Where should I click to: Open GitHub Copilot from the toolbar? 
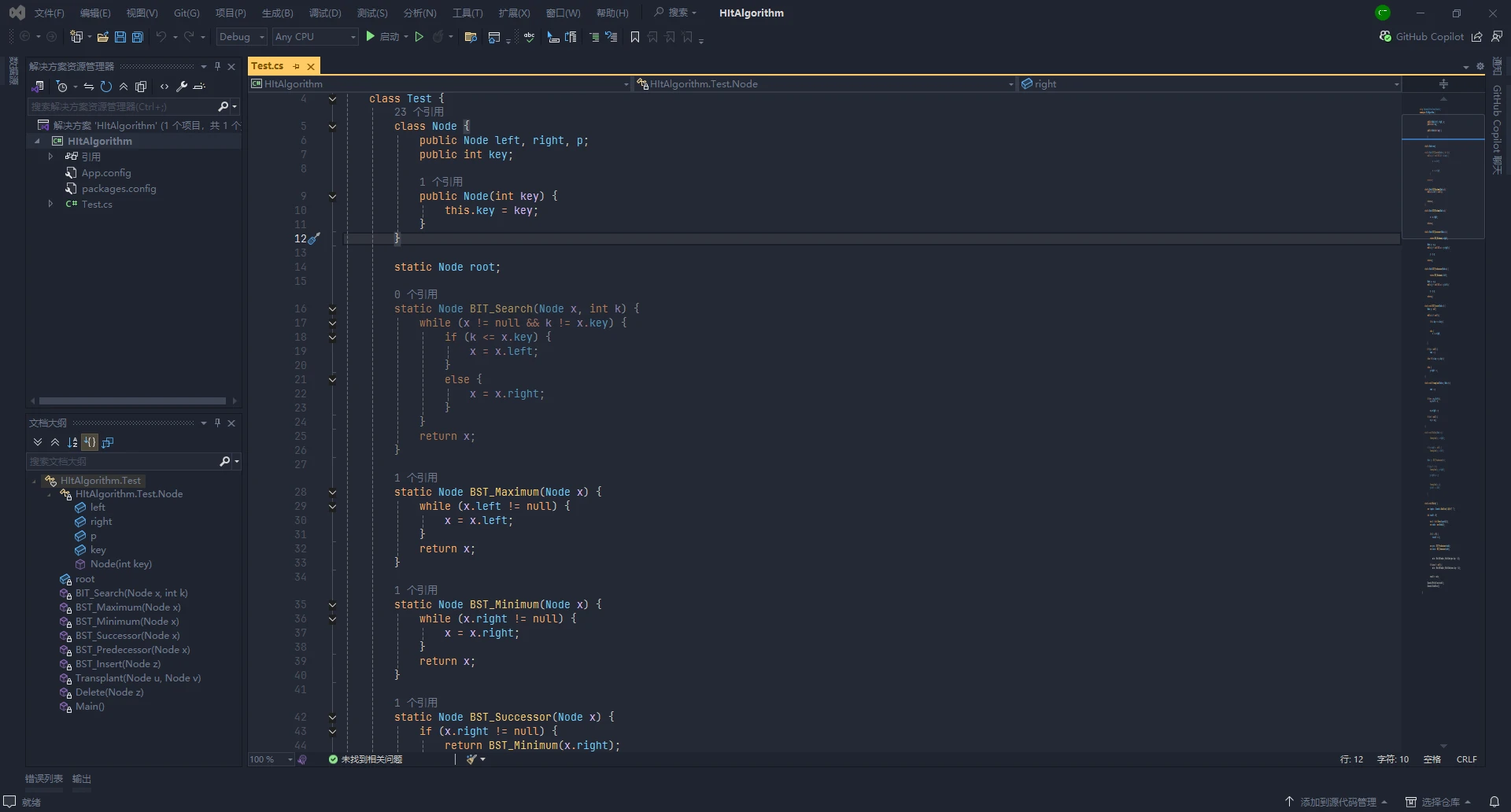point(1424,36)
